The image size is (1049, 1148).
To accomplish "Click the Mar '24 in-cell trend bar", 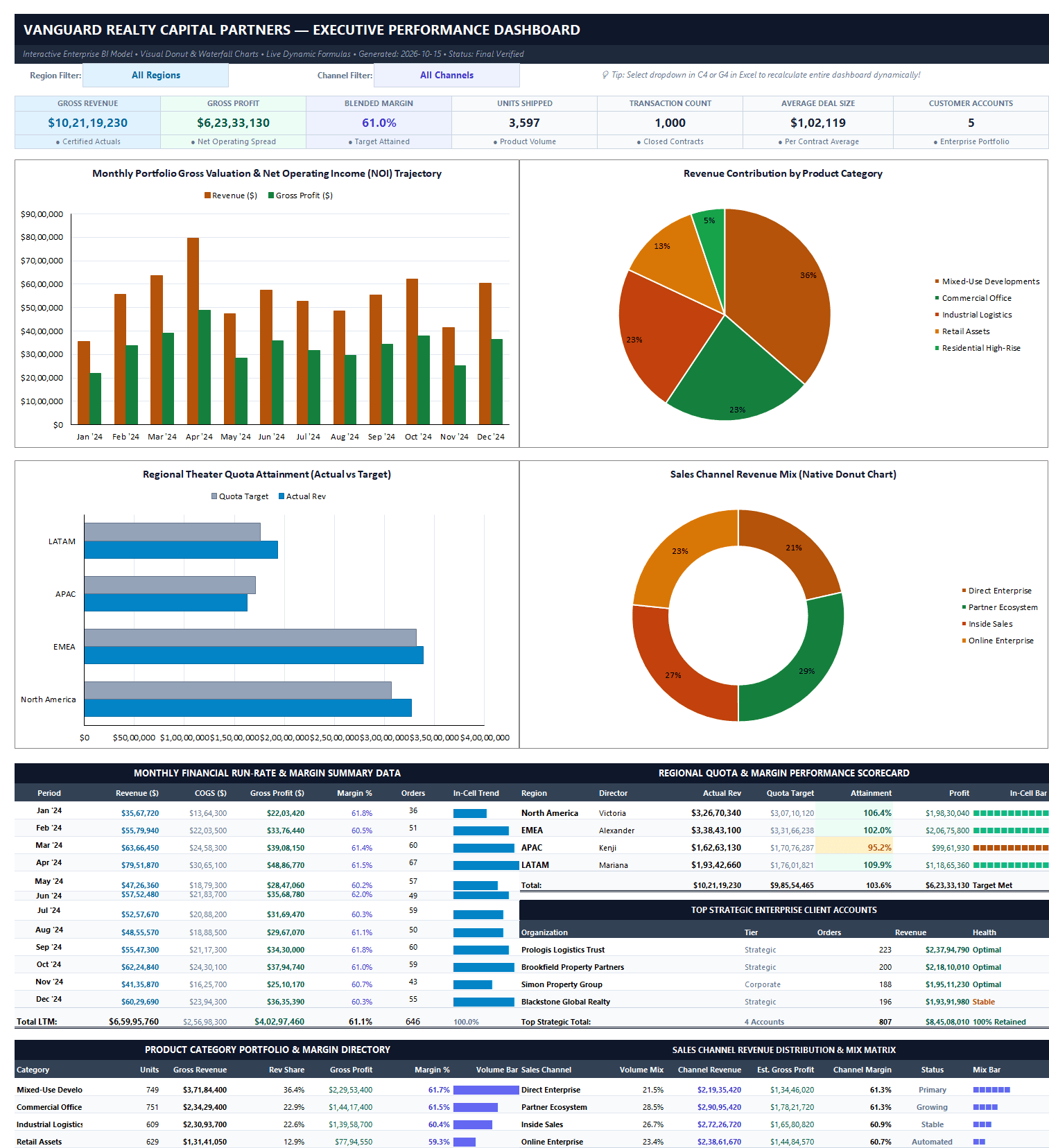I will point(484,848).
